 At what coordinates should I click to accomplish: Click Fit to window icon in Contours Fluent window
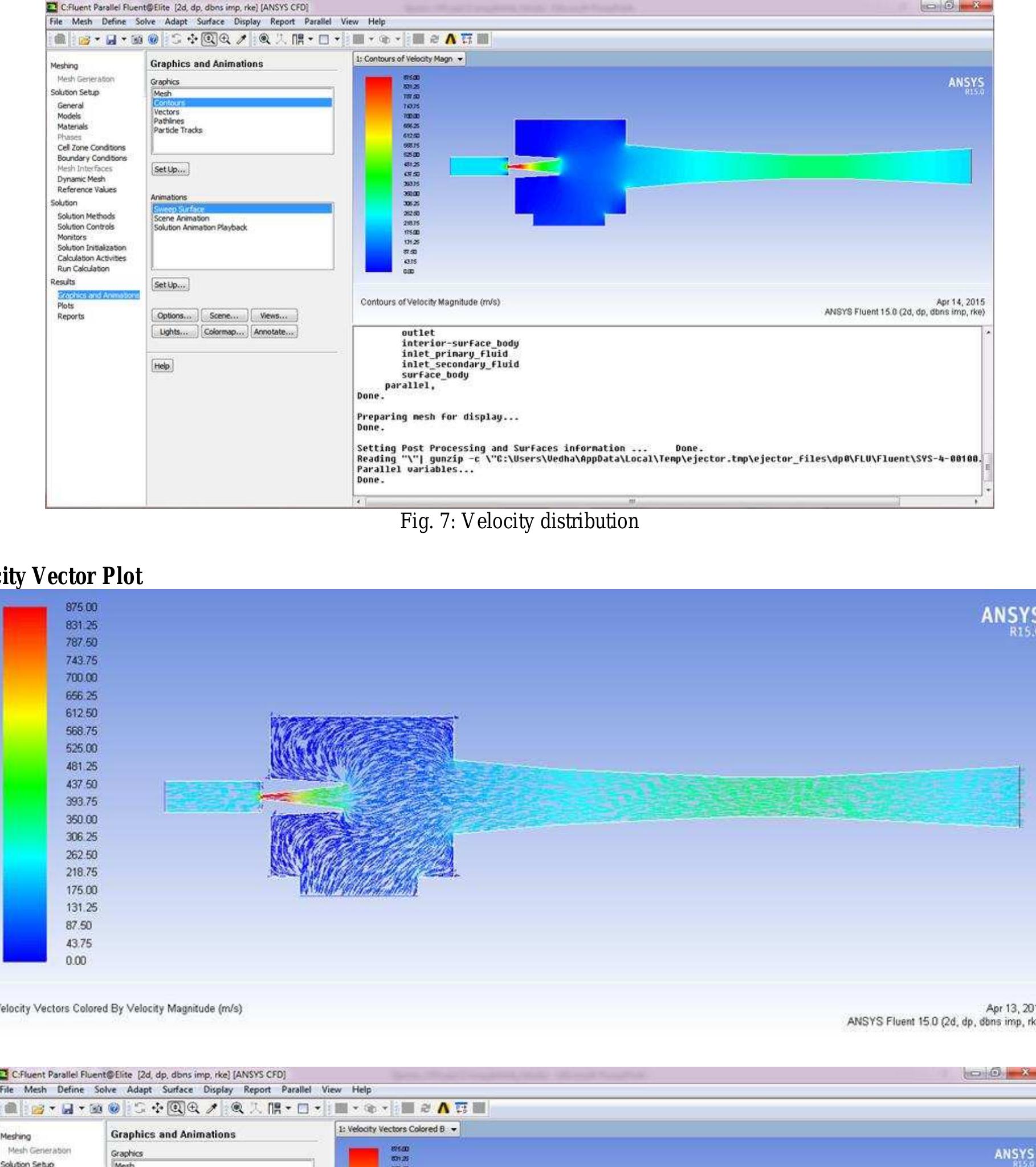[x=265, y=40]
